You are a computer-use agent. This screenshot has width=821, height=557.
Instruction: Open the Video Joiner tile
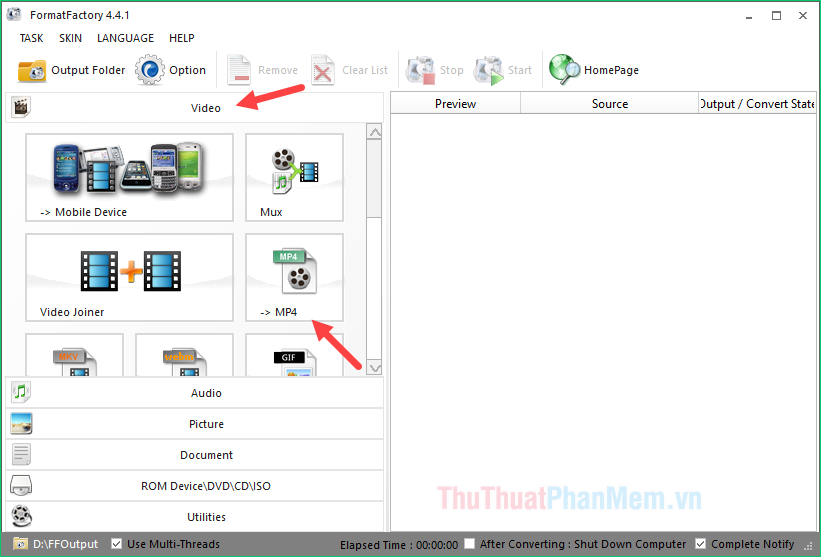coord(129,277)
